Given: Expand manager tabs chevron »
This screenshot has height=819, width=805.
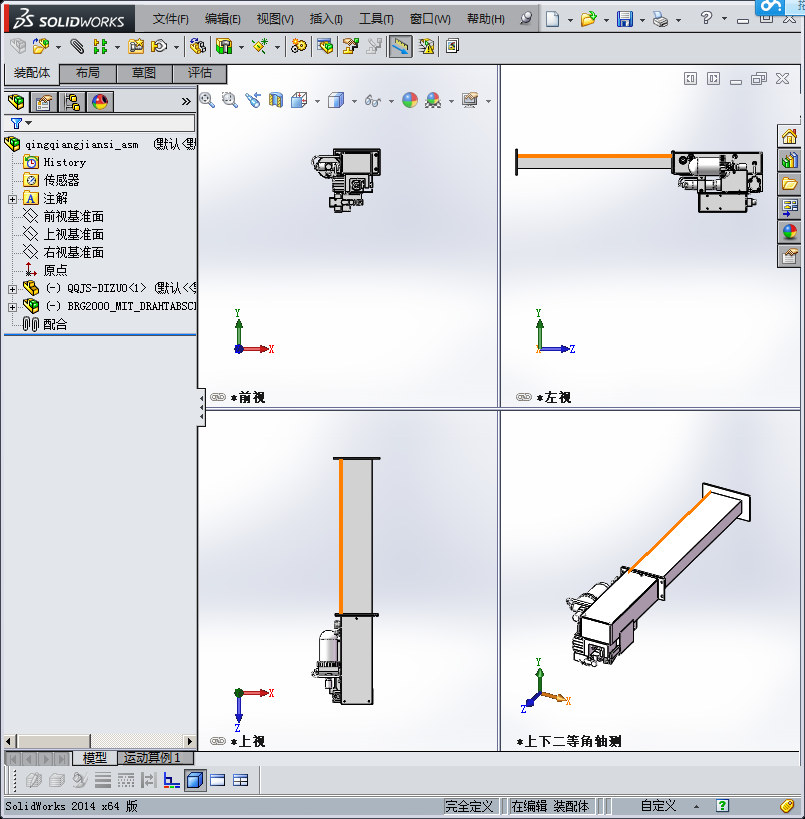Looking at the screenshot, I should (186, 101).
